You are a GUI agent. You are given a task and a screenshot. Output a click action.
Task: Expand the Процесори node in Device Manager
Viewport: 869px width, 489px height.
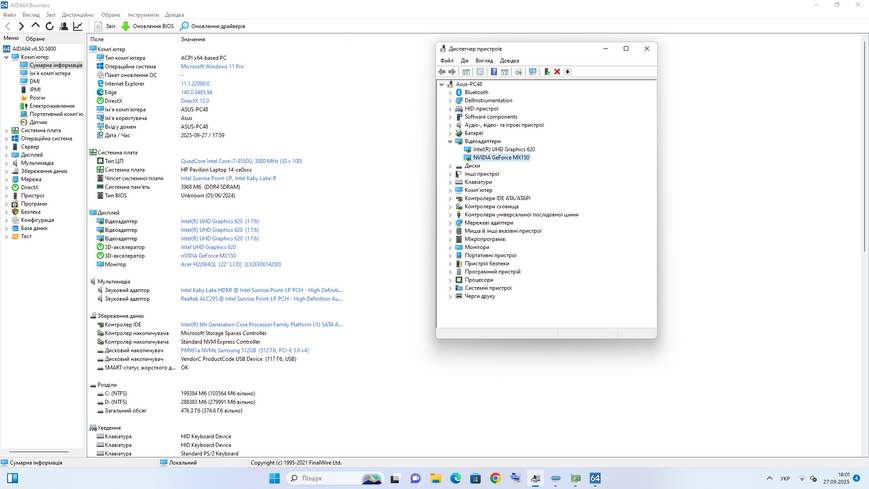pos(450,280)
